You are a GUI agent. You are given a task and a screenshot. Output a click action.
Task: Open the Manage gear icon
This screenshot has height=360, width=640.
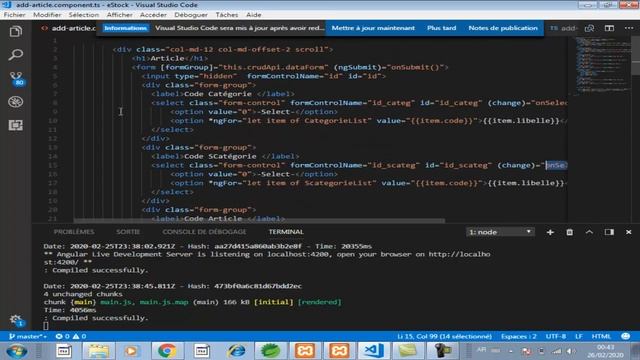coord(16,320)
